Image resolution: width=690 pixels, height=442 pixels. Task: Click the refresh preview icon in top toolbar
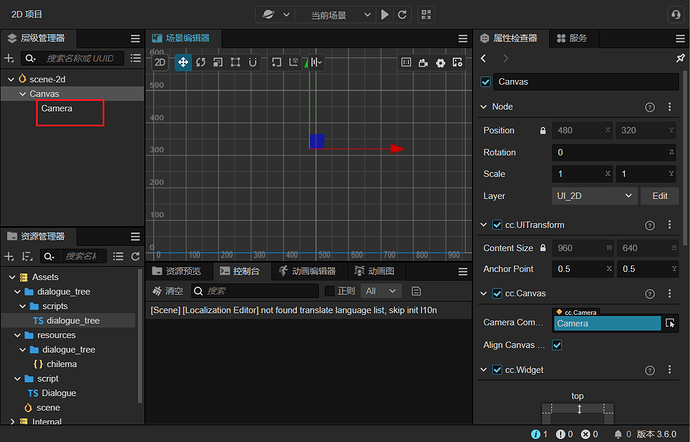click(402, 15)
